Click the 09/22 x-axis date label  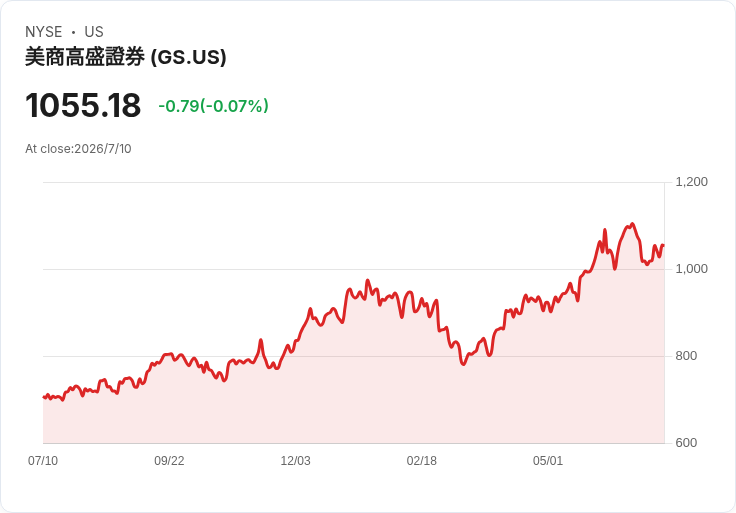[x=169, y=461]
